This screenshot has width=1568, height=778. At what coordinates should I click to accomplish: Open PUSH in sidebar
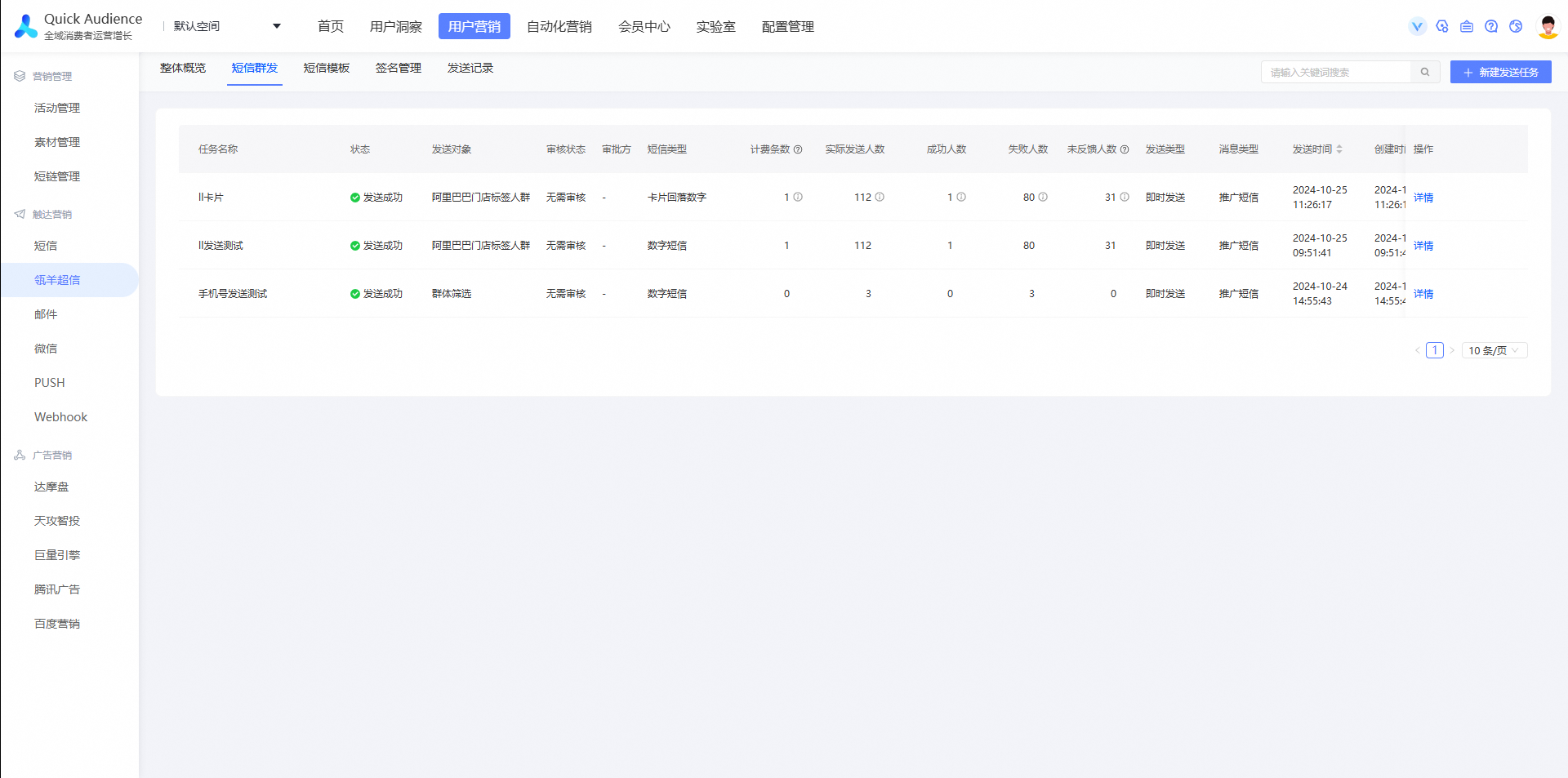tap(50, 383)
